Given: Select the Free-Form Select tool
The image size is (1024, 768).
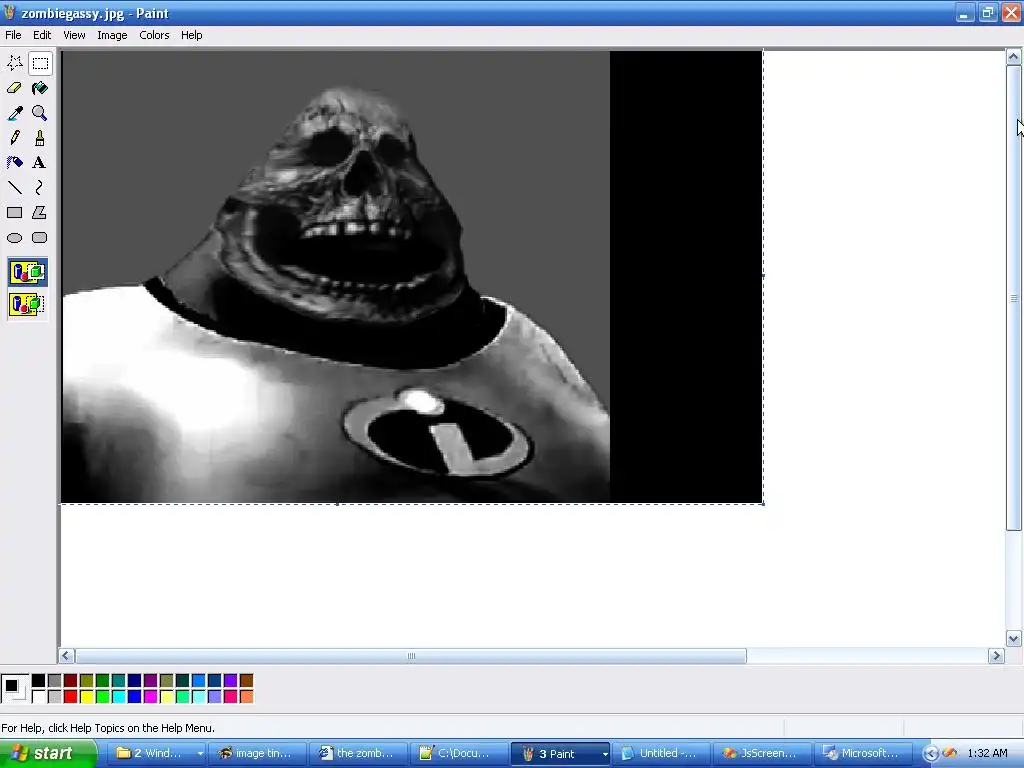Looking at the screenshot, I should pos(15,63).
